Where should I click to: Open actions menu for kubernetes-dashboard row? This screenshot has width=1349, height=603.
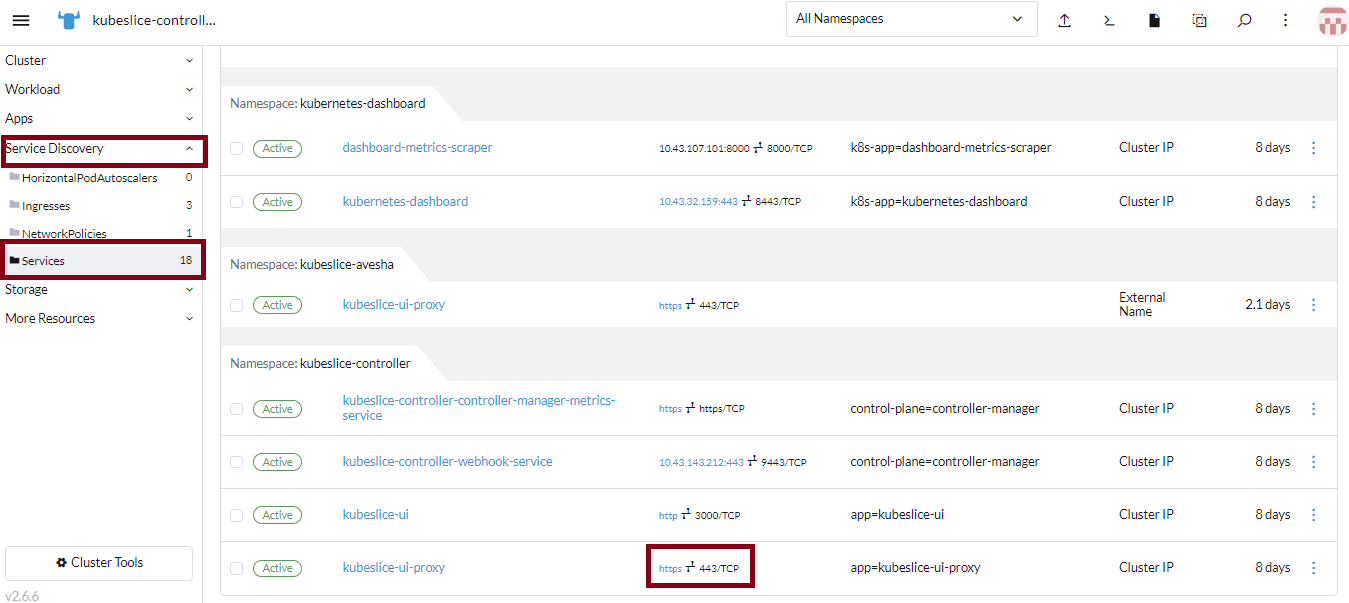tap(1313, 202)
